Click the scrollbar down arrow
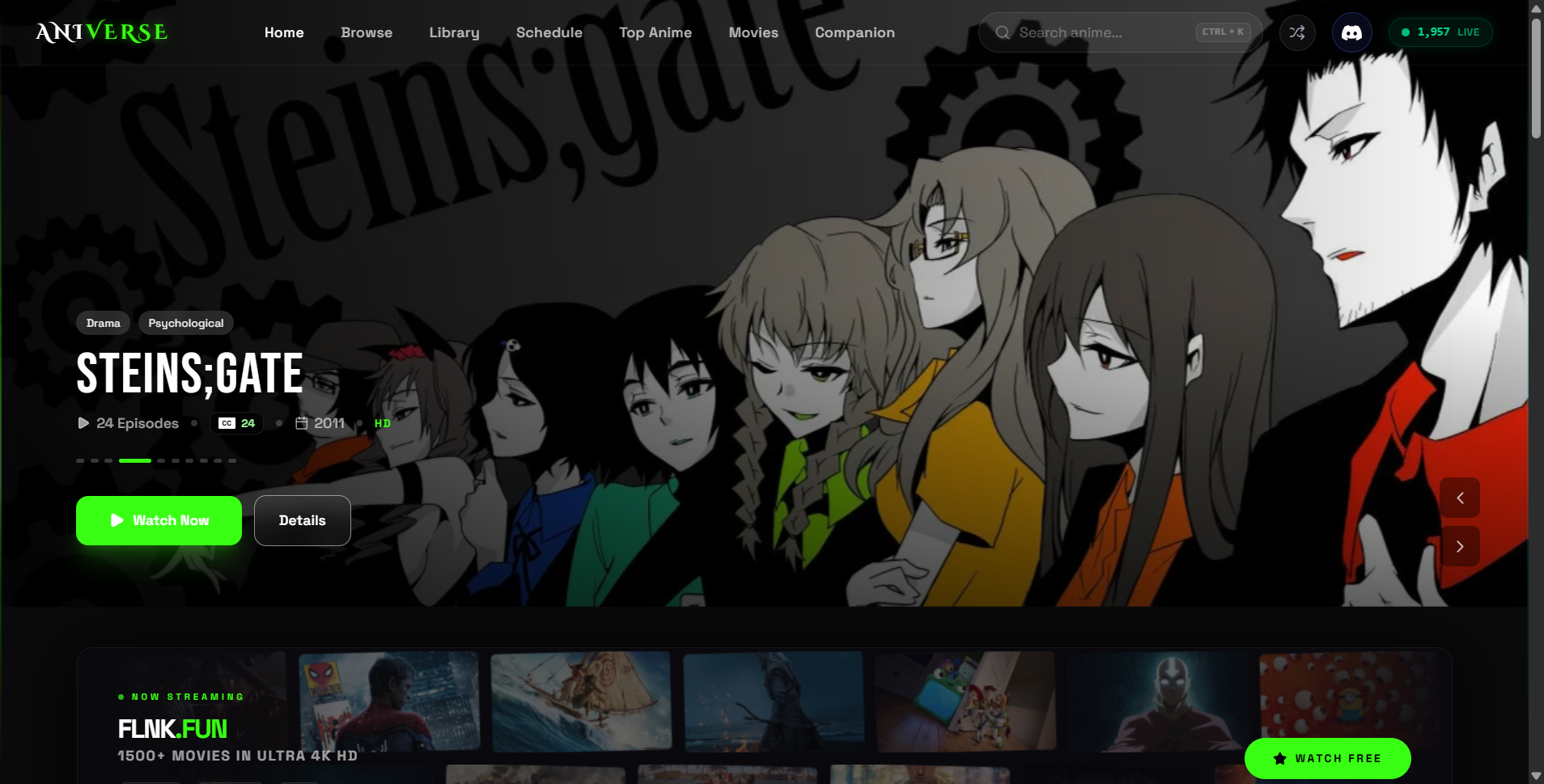Viewport: 1544px width, 784px height. 1536,776
